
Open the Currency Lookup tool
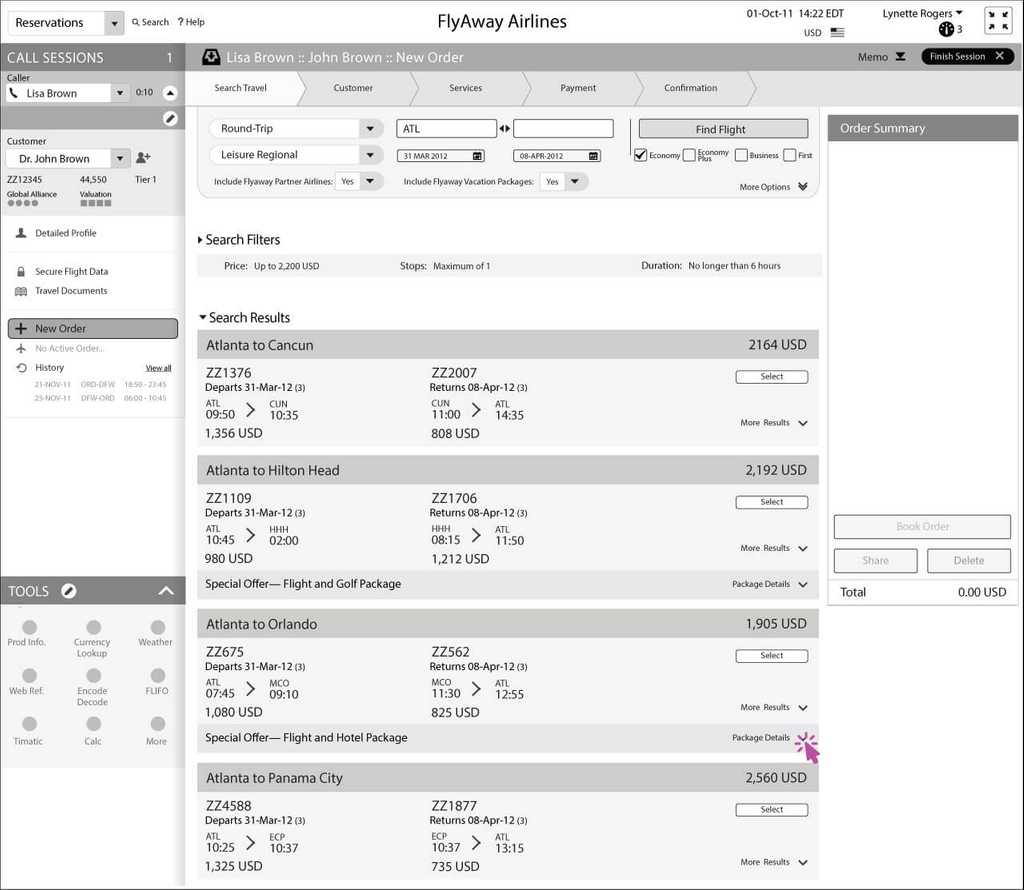(x=93, y=627)
